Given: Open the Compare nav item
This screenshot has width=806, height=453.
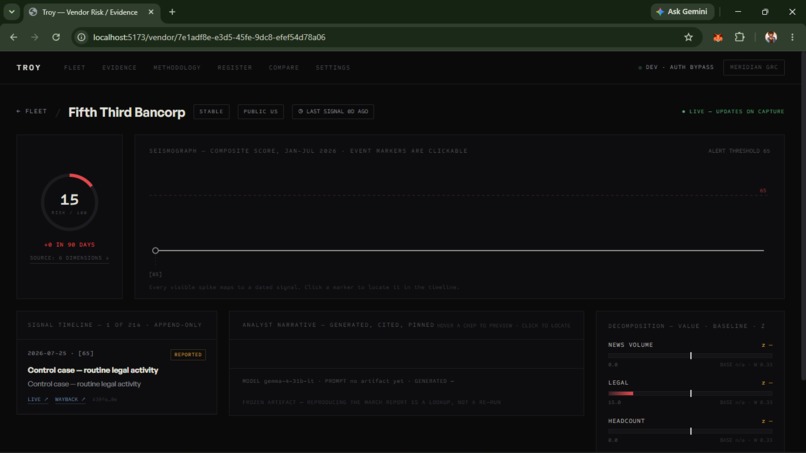Looking at the screenshot, I should point(284,67).
